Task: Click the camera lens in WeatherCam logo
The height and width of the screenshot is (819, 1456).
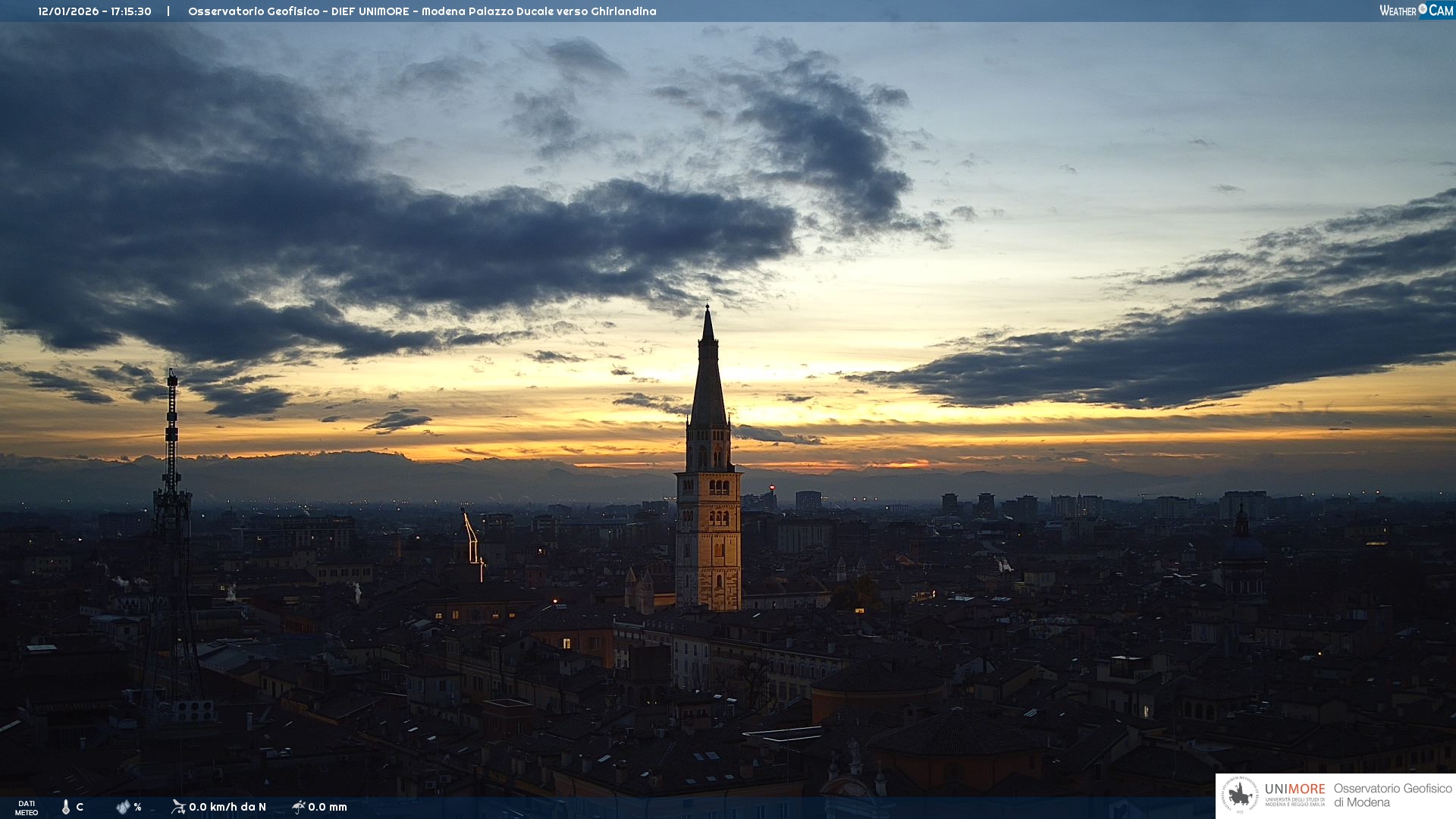Action: (1423, 9)
